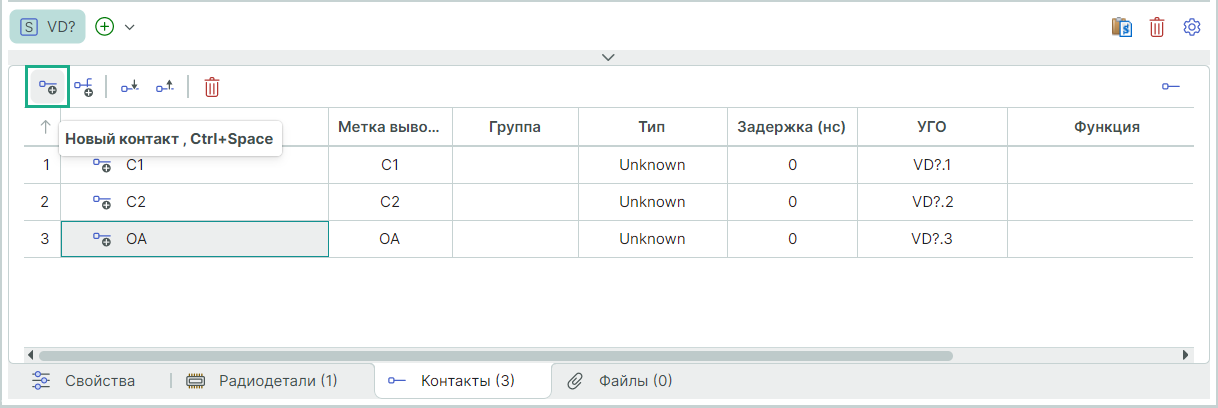Screen dimensions: 1218x408
Task: Click the New contact toolbar icon
Action: [47, 87]
